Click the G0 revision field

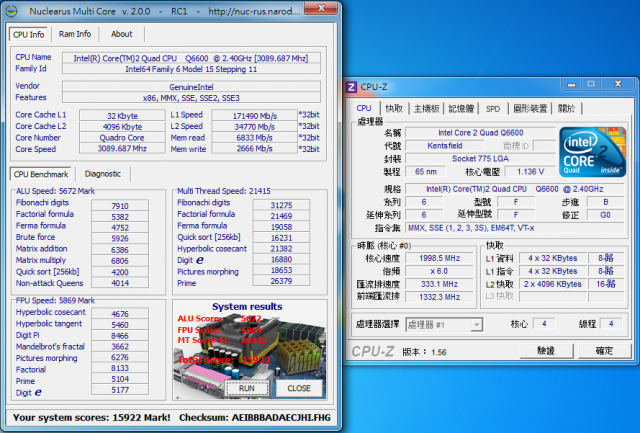coord(605,215)
